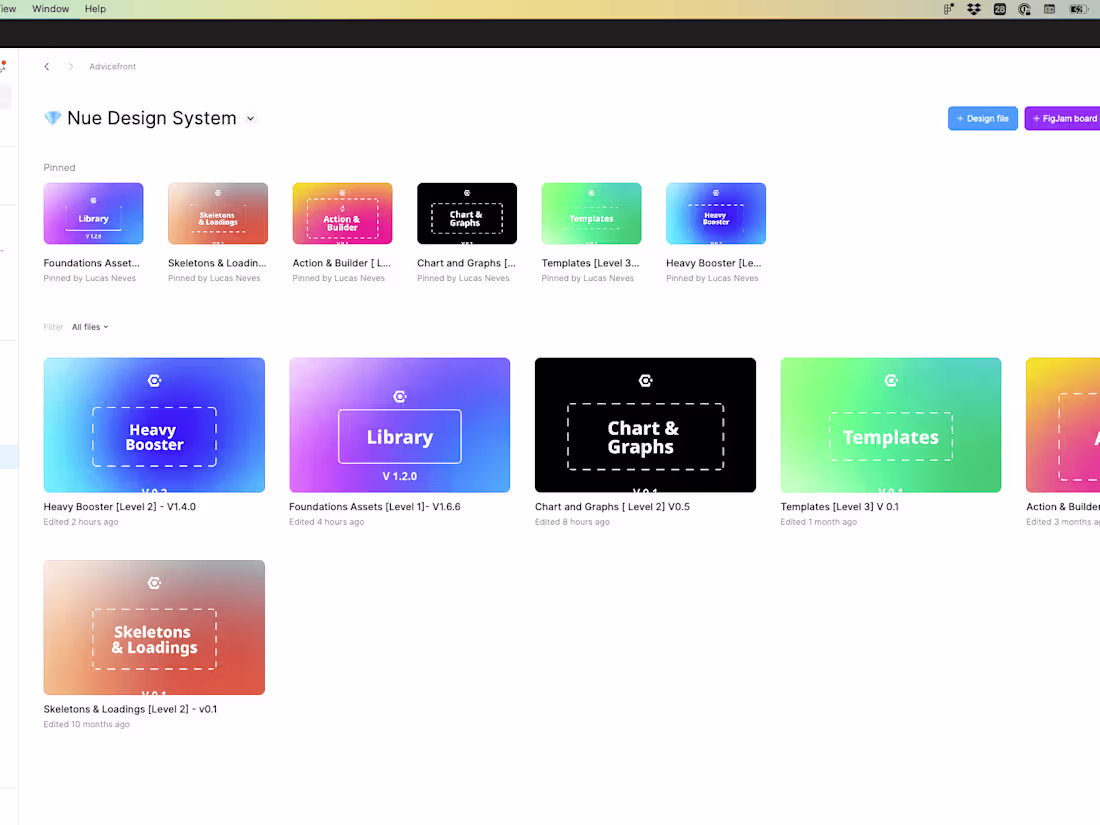Click the "28" badge icon in the menu bar
This screenshot has height=825, width=1100.
1000,8
